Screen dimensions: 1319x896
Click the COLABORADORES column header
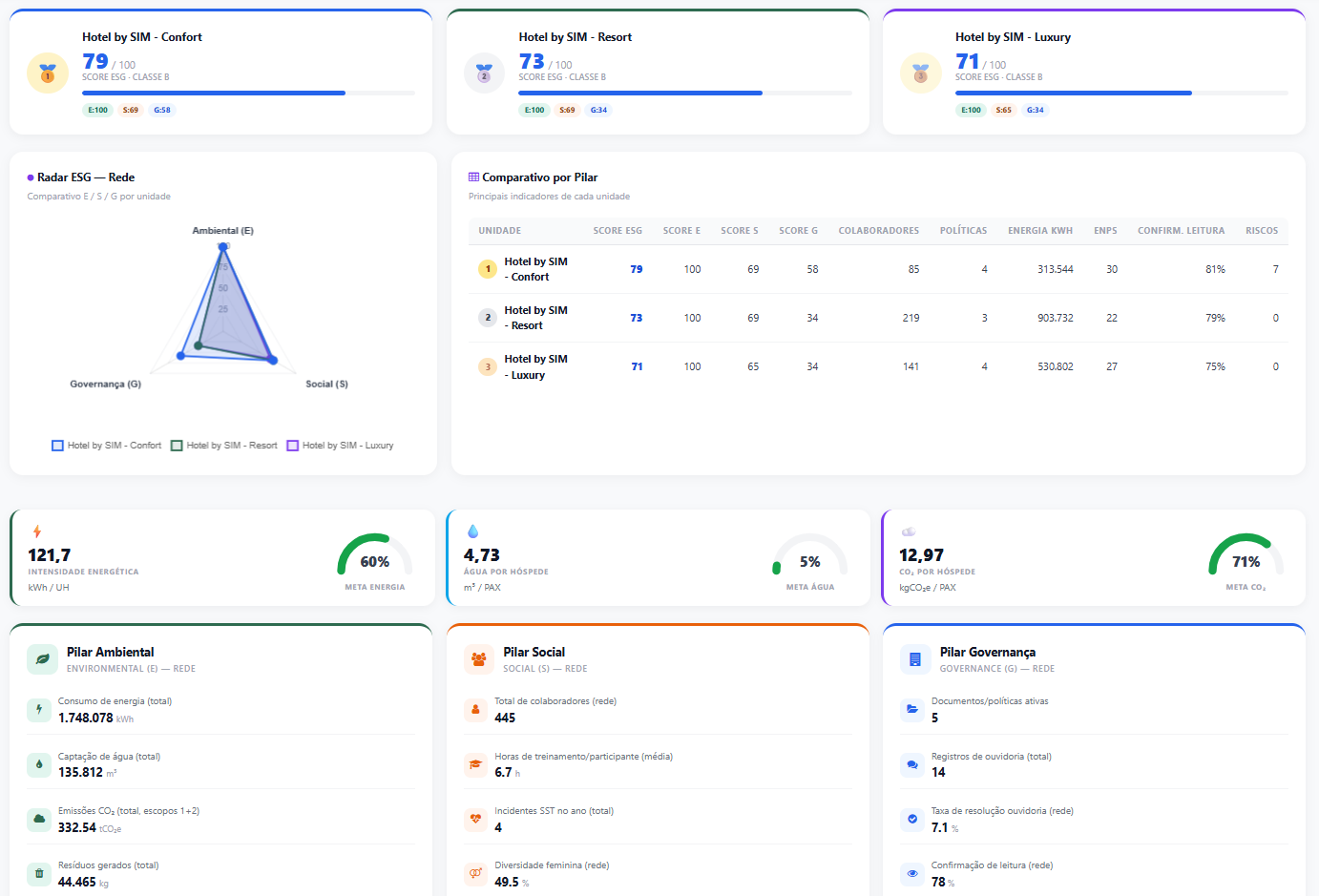point(879,231)
